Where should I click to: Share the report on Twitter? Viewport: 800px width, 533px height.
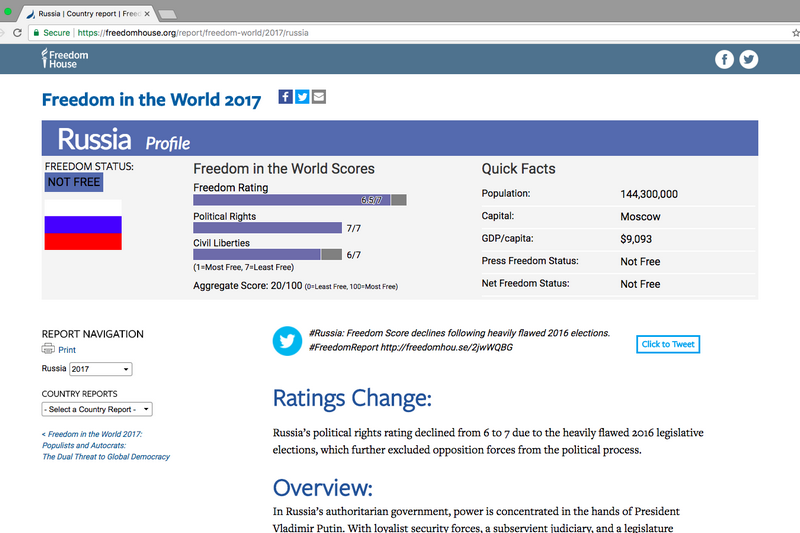click(x=302, y=97)
